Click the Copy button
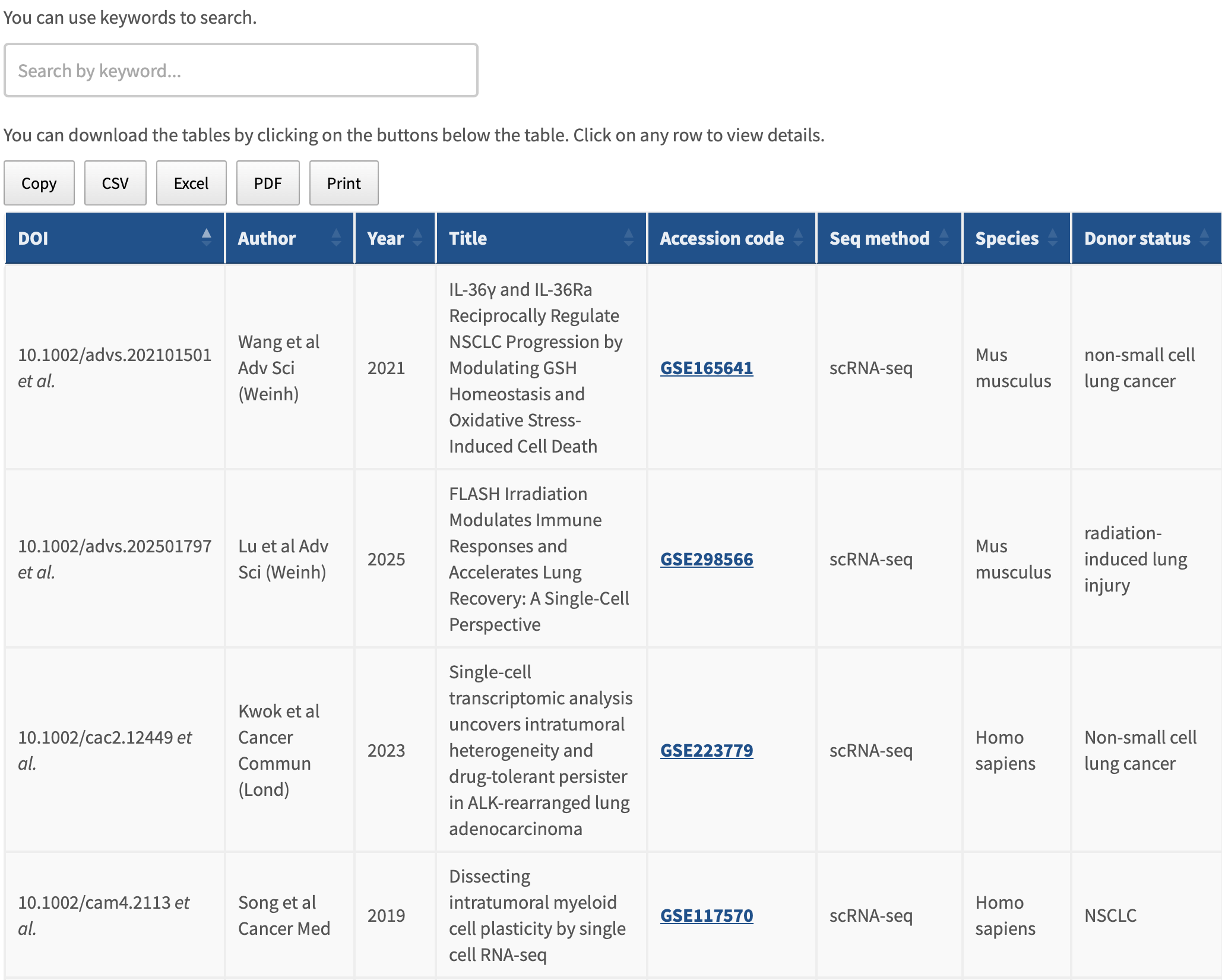This screenshot has width=1222, height=980. (x=39, y=183)
